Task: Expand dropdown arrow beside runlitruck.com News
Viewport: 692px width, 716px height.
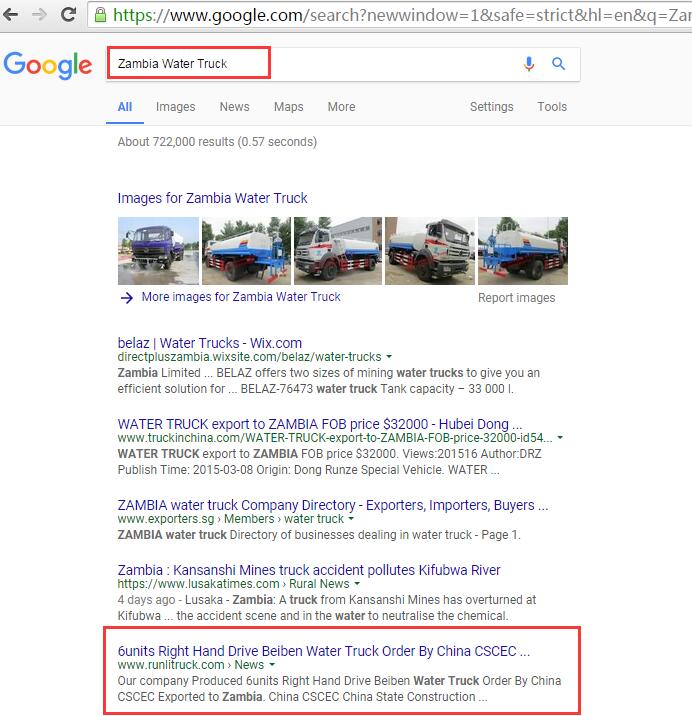Action: click(272, 665)
